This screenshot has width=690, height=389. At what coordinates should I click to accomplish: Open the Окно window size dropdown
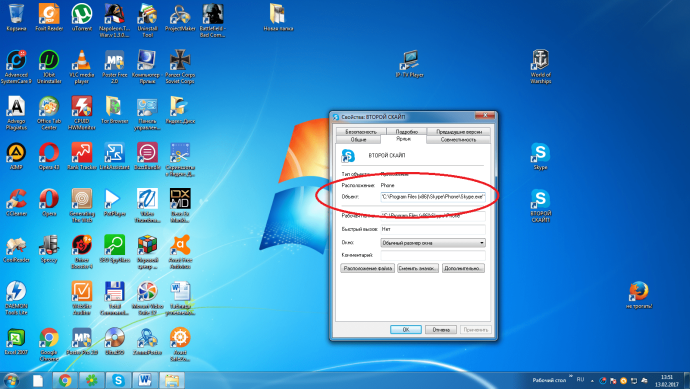tap(433, 243)
